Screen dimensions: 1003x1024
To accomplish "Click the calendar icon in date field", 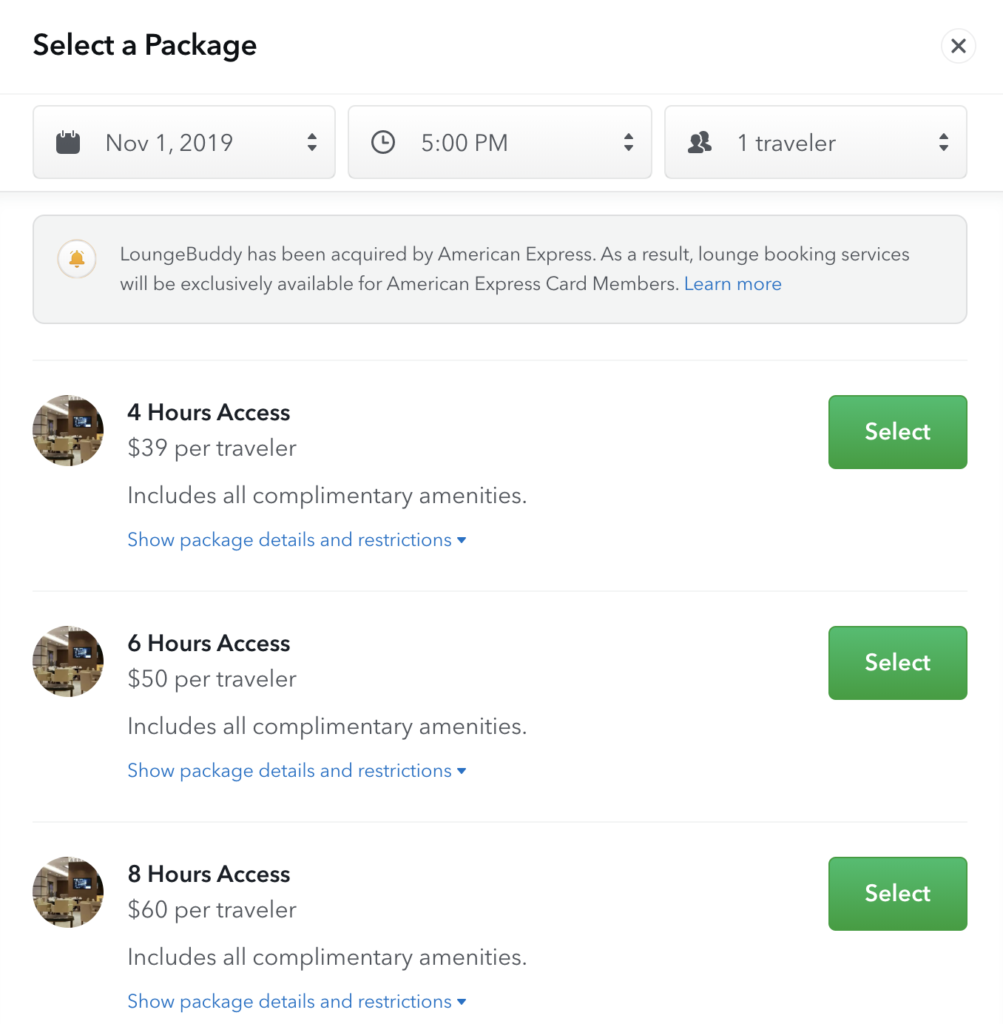I will point(68,143).
